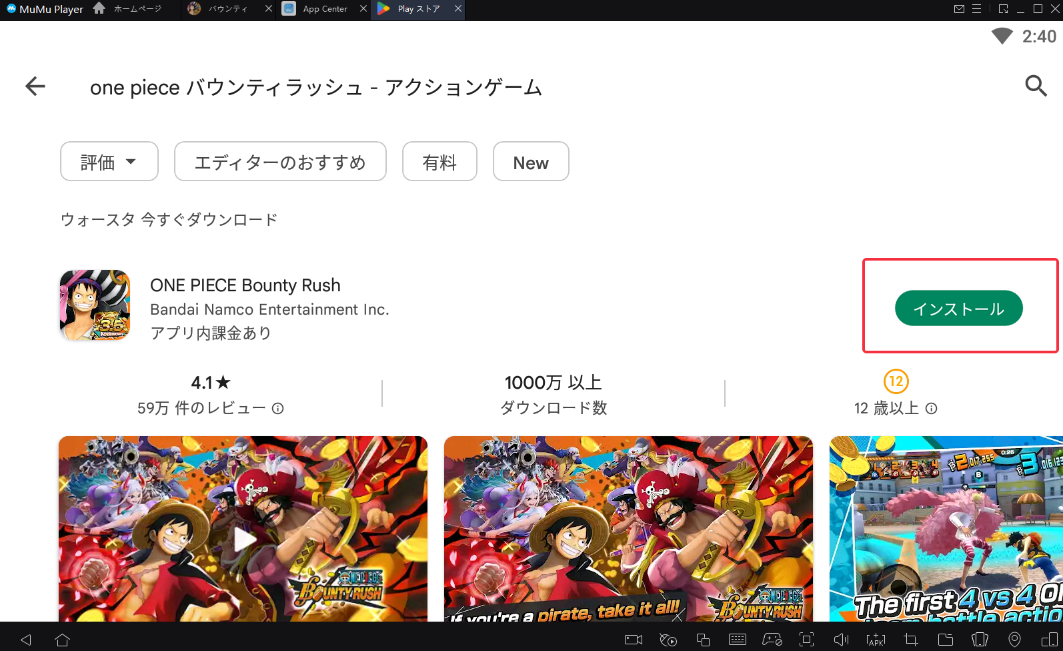Show info about the 12+ age rating
This screenshot has width=1063, height=651.
coord(931,408)
